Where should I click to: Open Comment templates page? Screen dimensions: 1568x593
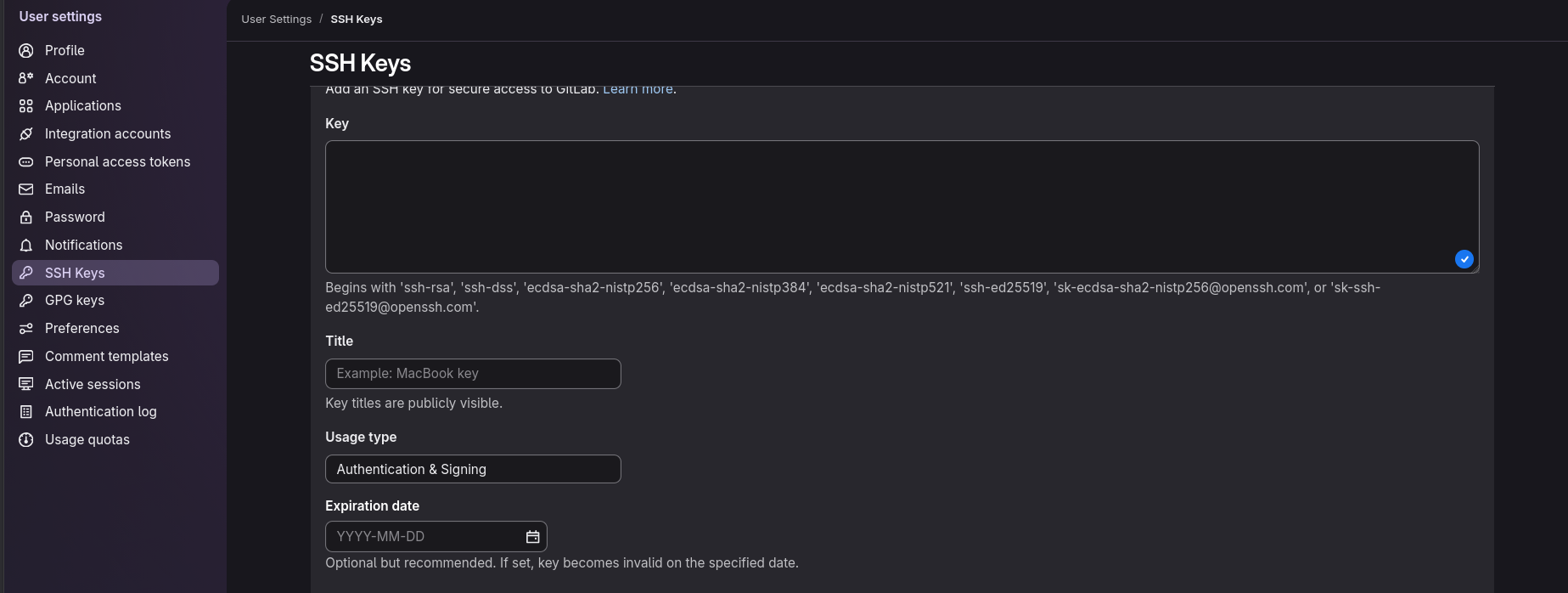pyautogui.click(x=106, y=356)
